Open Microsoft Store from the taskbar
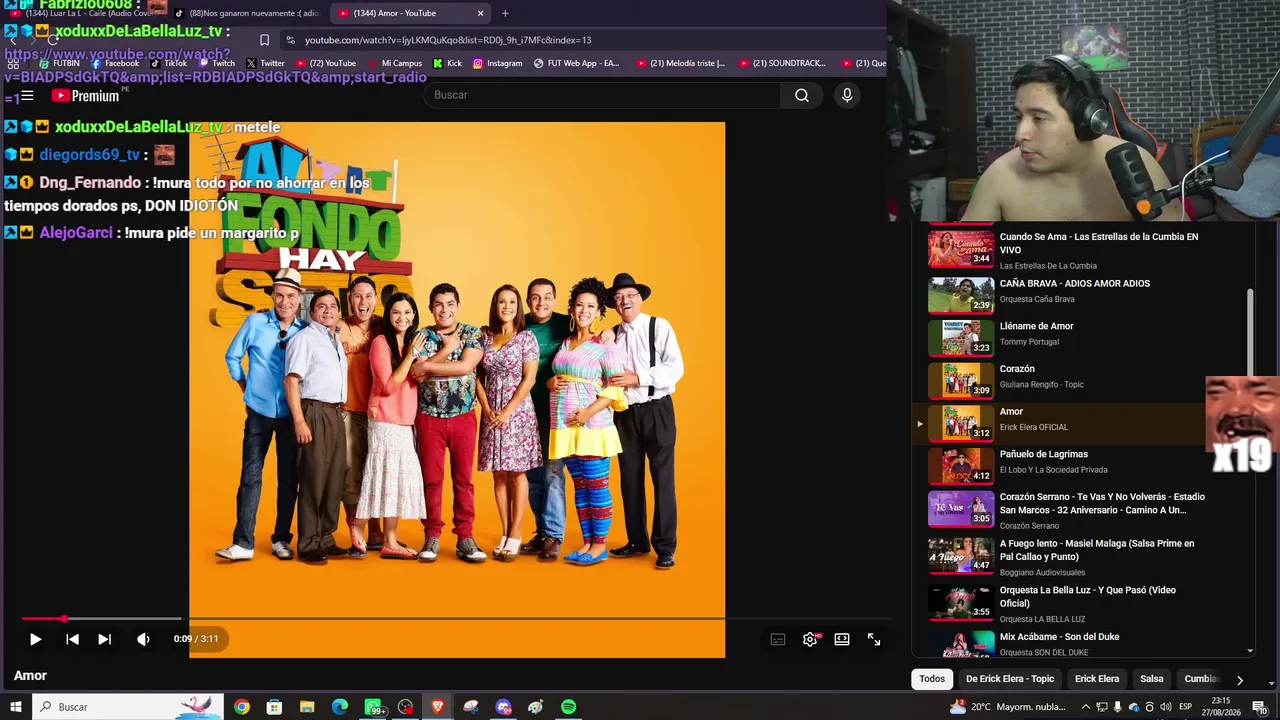Image resolution: width=1280 pixels, height=720 pixels. coord(274,707)
